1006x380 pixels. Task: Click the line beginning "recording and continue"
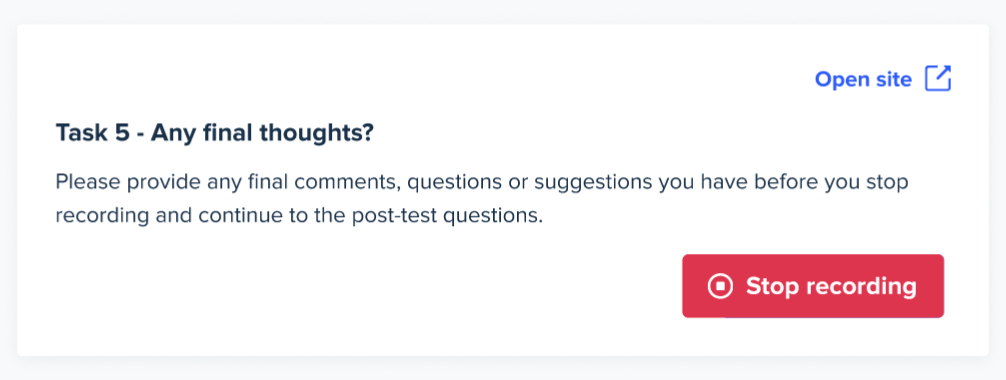299,216
